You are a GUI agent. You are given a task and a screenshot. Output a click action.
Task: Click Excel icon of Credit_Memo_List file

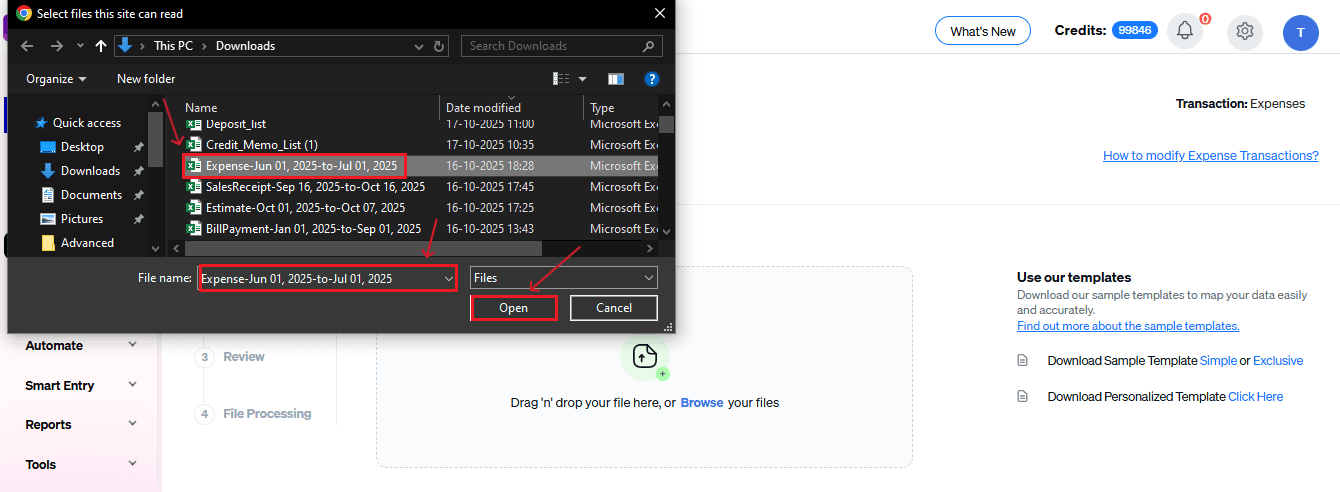pos(195,145)
